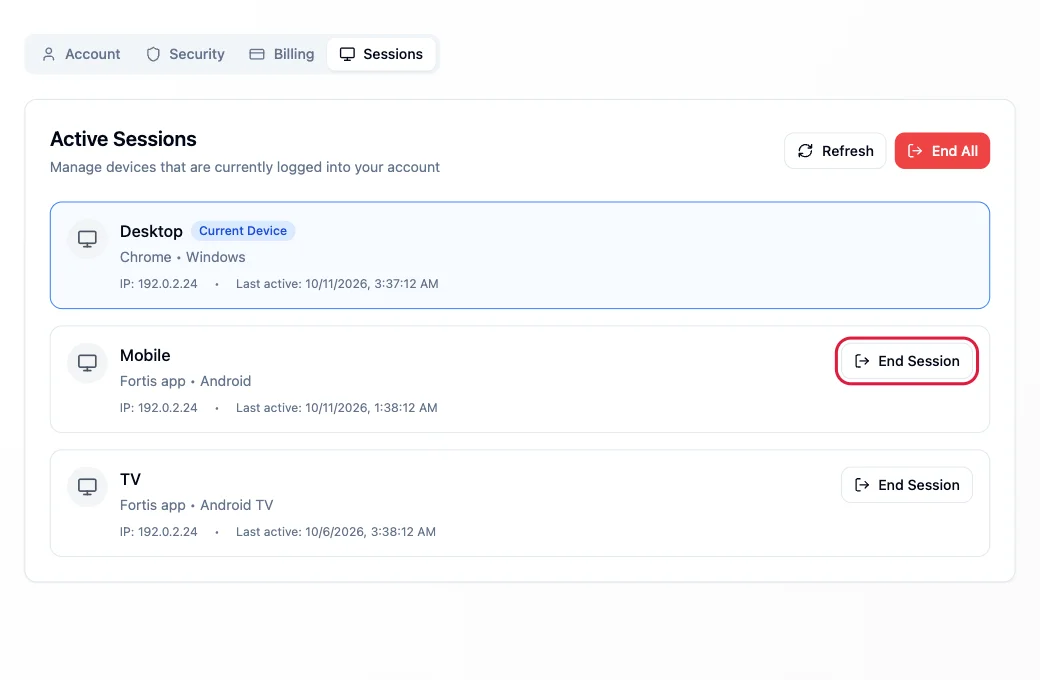
Task: End the TV session
Action: click(x=907, y=485)
